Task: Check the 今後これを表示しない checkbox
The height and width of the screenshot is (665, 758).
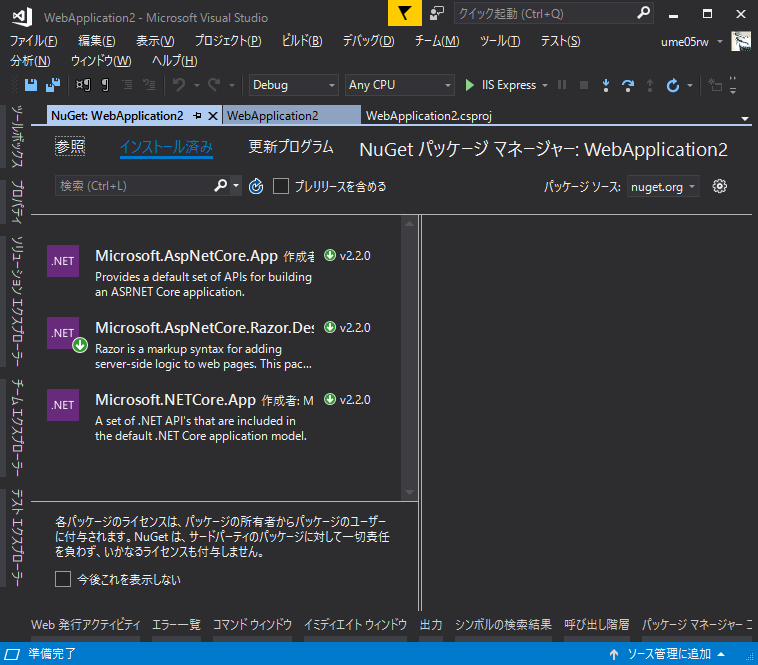Action: [63, 579]
